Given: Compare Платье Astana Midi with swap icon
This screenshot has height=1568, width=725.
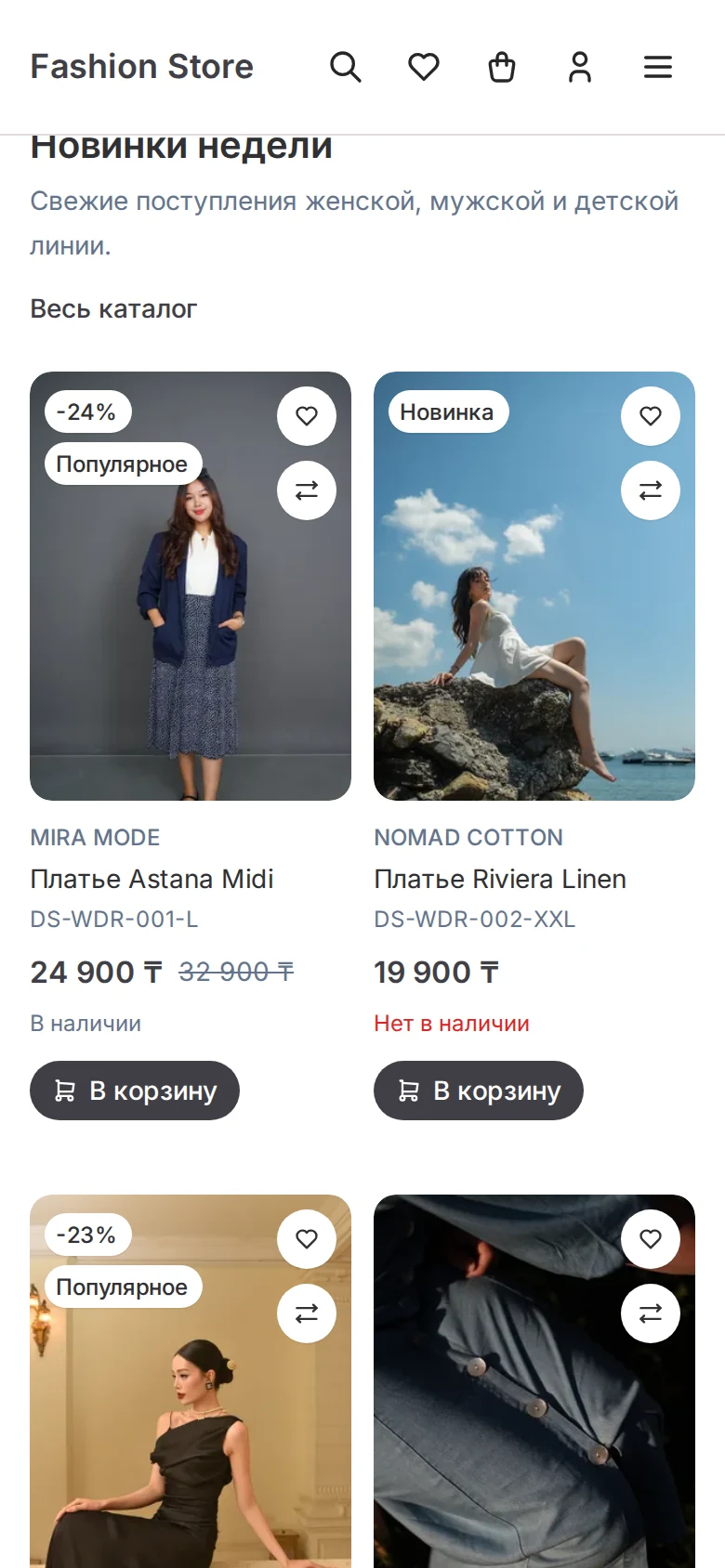Looking at the screenshot, I should pyautogui.click(x=307, y=490).
